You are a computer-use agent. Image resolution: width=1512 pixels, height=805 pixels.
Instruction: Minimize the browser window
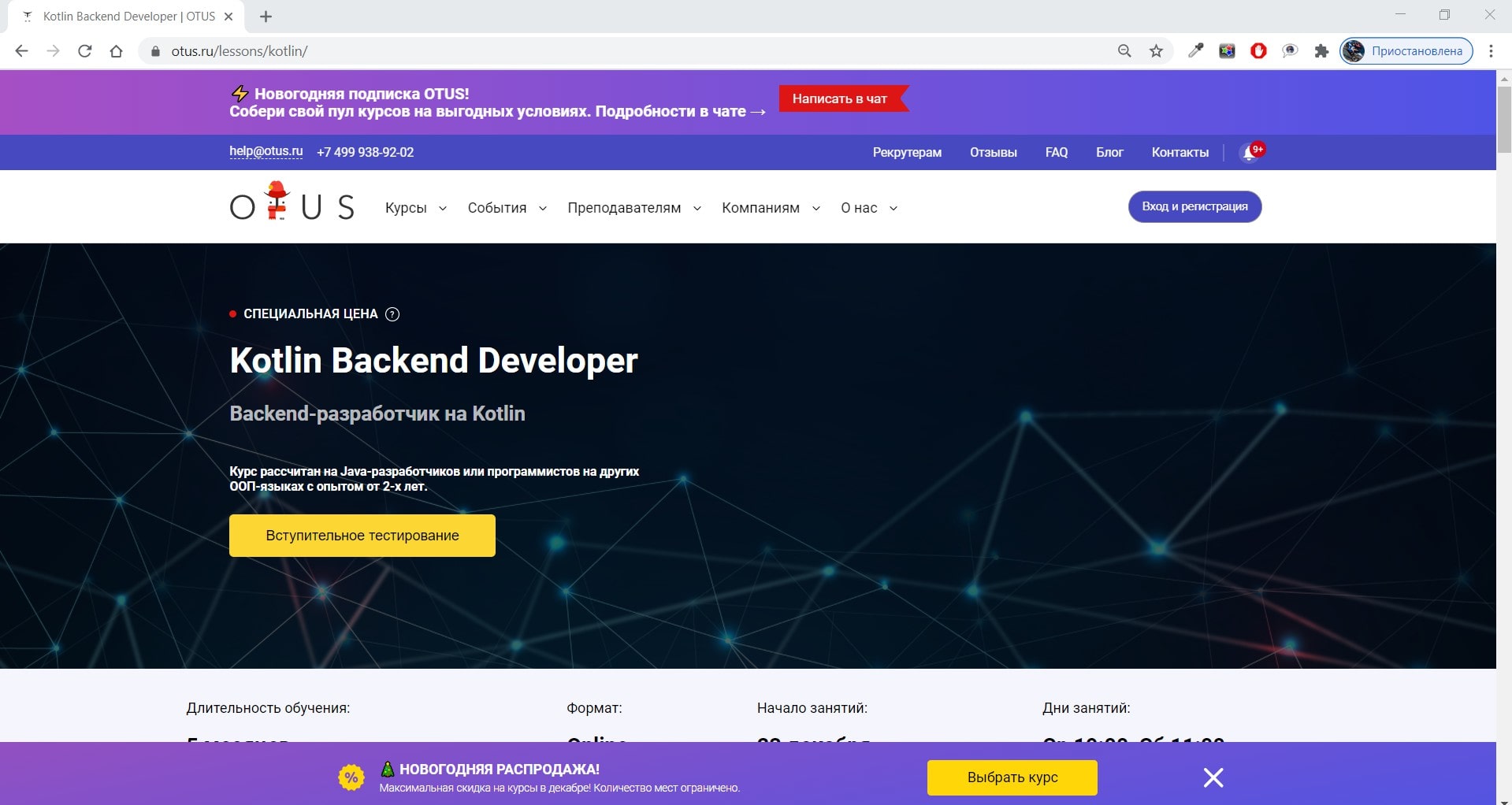tap(1400, 15)
